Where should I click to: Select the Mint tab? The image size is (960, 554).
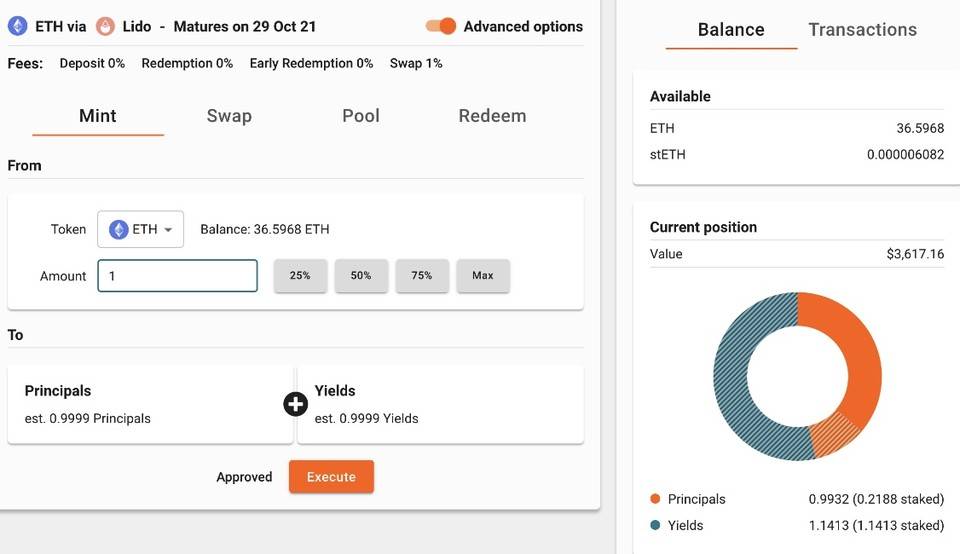(x=98, y=116)
